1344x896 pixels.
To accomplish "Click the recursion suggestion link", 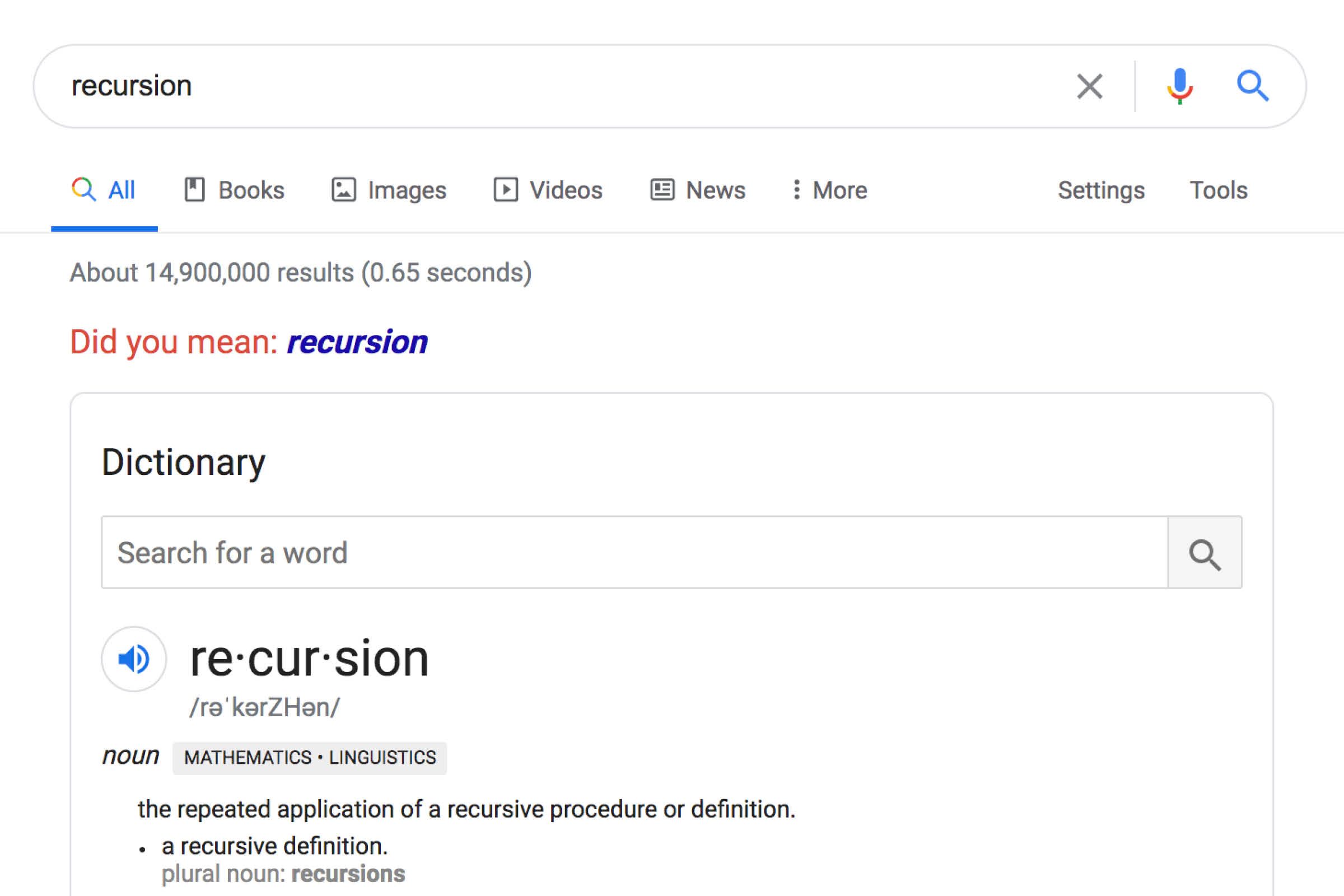I will pyautogui.click(x=357, y=342).
